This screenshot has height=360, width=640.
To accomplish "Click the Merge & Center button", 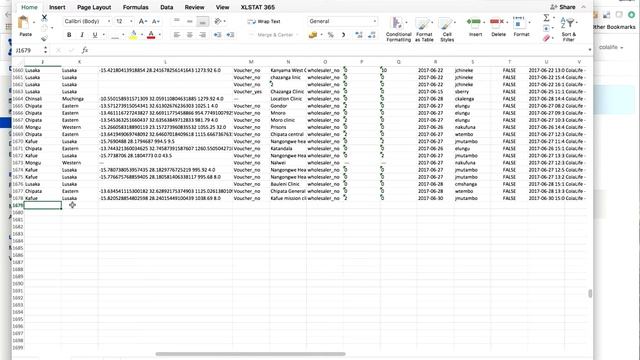I will [271, 35].
